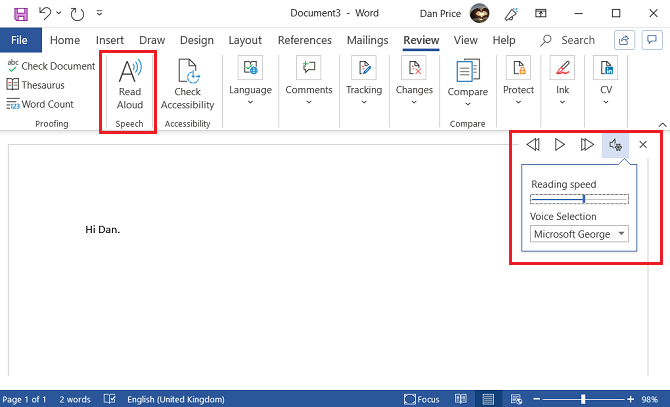Skip to next paragraph in Read Aloud
The width and height of the screenshot is (670, 407).
(587, 145)
